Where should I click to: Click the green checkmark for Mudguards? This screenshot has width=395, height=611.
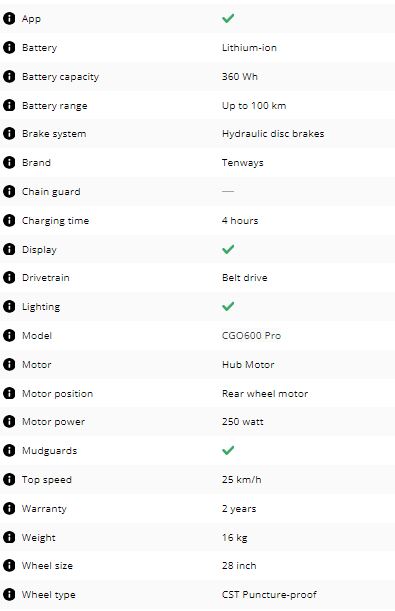228,450
